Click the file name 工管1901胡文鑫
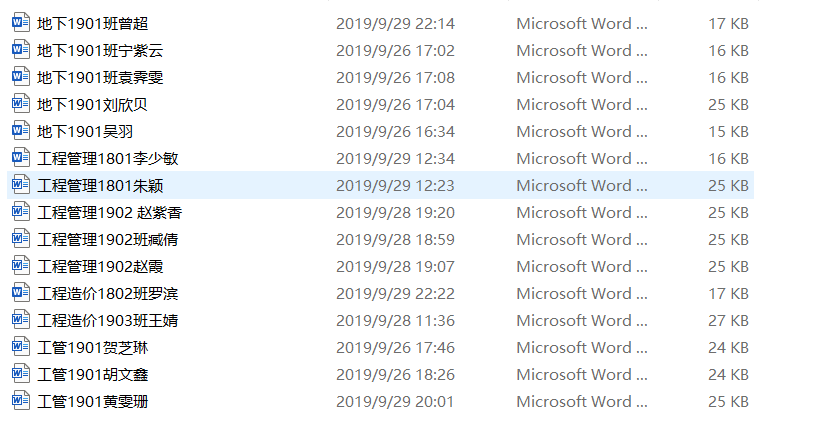The image size is (824, 423). point(93,374)
